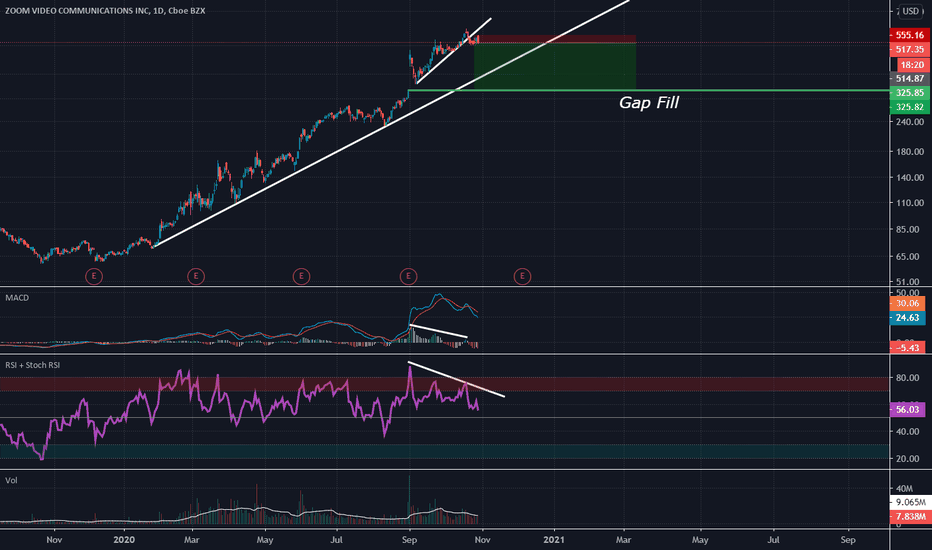Select the MACD indicator label
932x550 pixels.
(x=17, y=298)
